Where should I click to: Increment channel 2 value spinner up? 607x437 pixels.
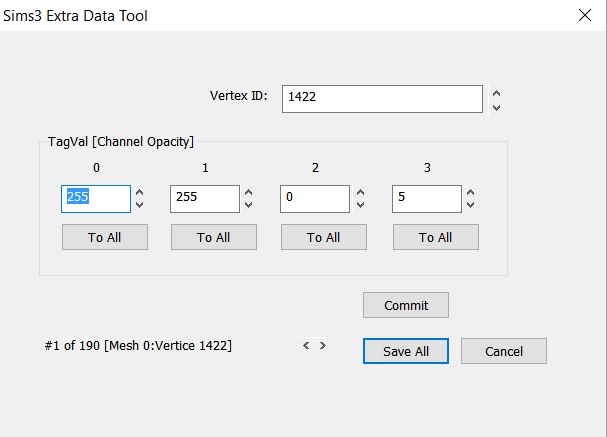click(x=360, y=192)
